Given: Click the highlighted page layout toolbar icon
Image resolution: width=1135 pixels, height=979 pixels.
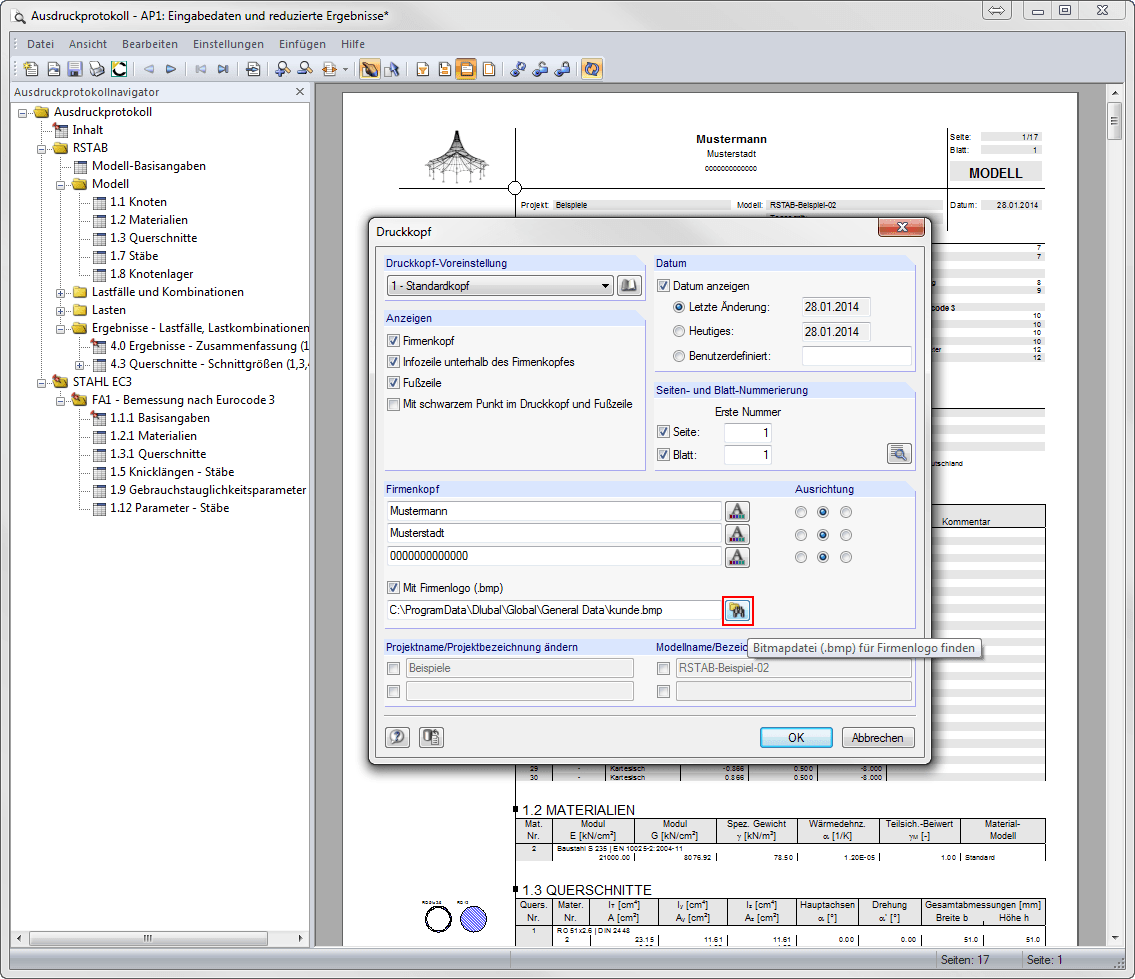Looking at the screenshot, I should point(467,69).
